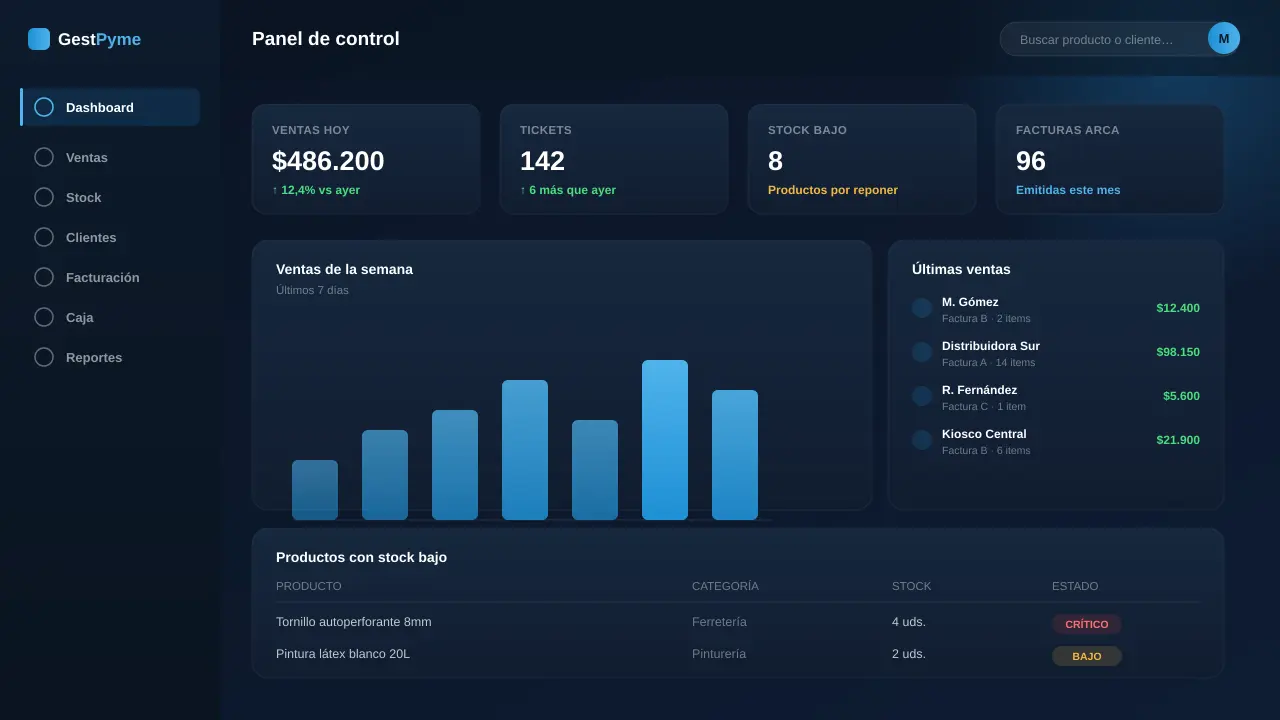This screenshot has height=720, width=1280.
Task: Click the '4 uds.' stock cell
Action: pos(909,622)
